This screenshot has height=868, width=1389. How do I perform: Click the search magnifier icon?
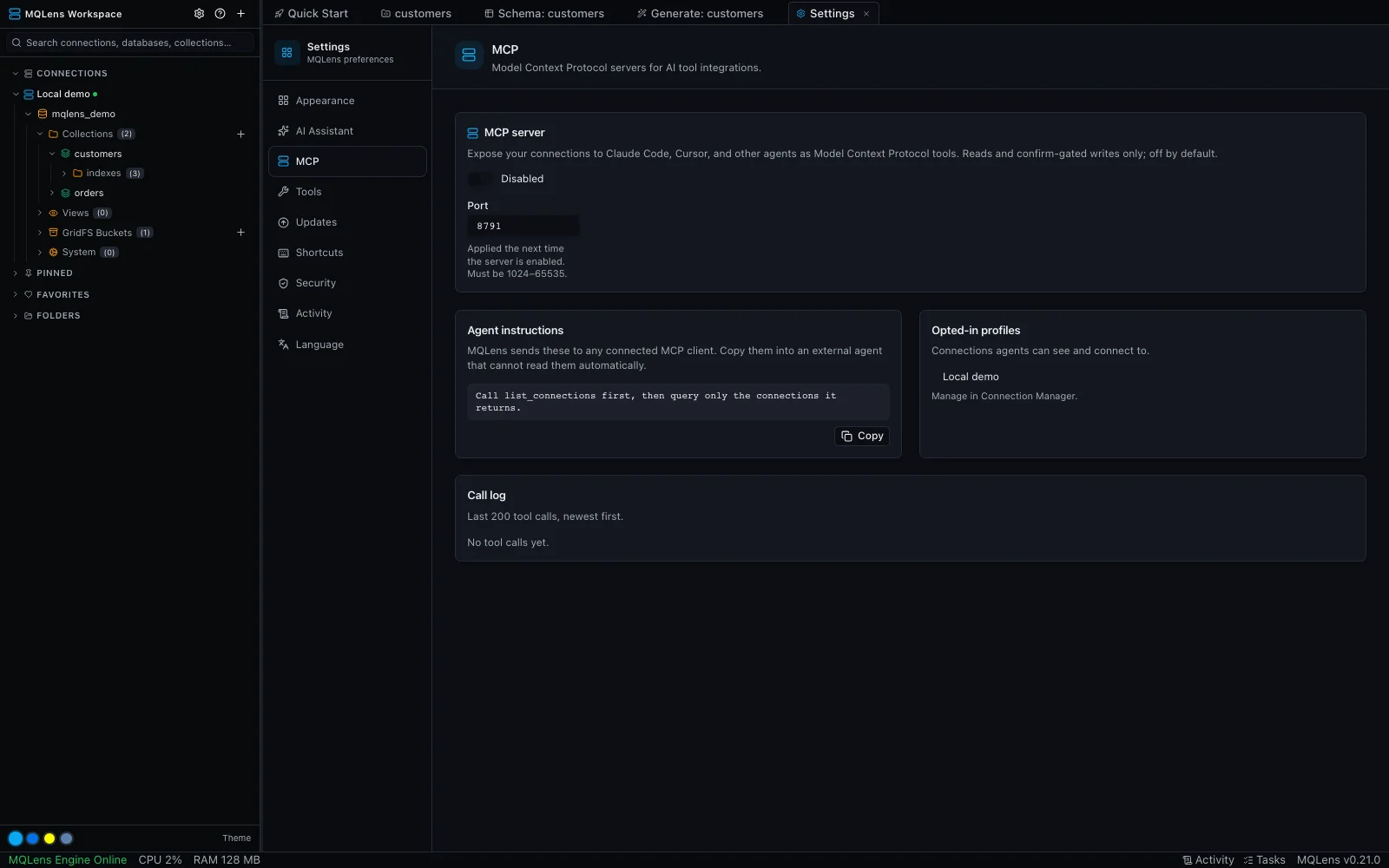pos(16,43)
